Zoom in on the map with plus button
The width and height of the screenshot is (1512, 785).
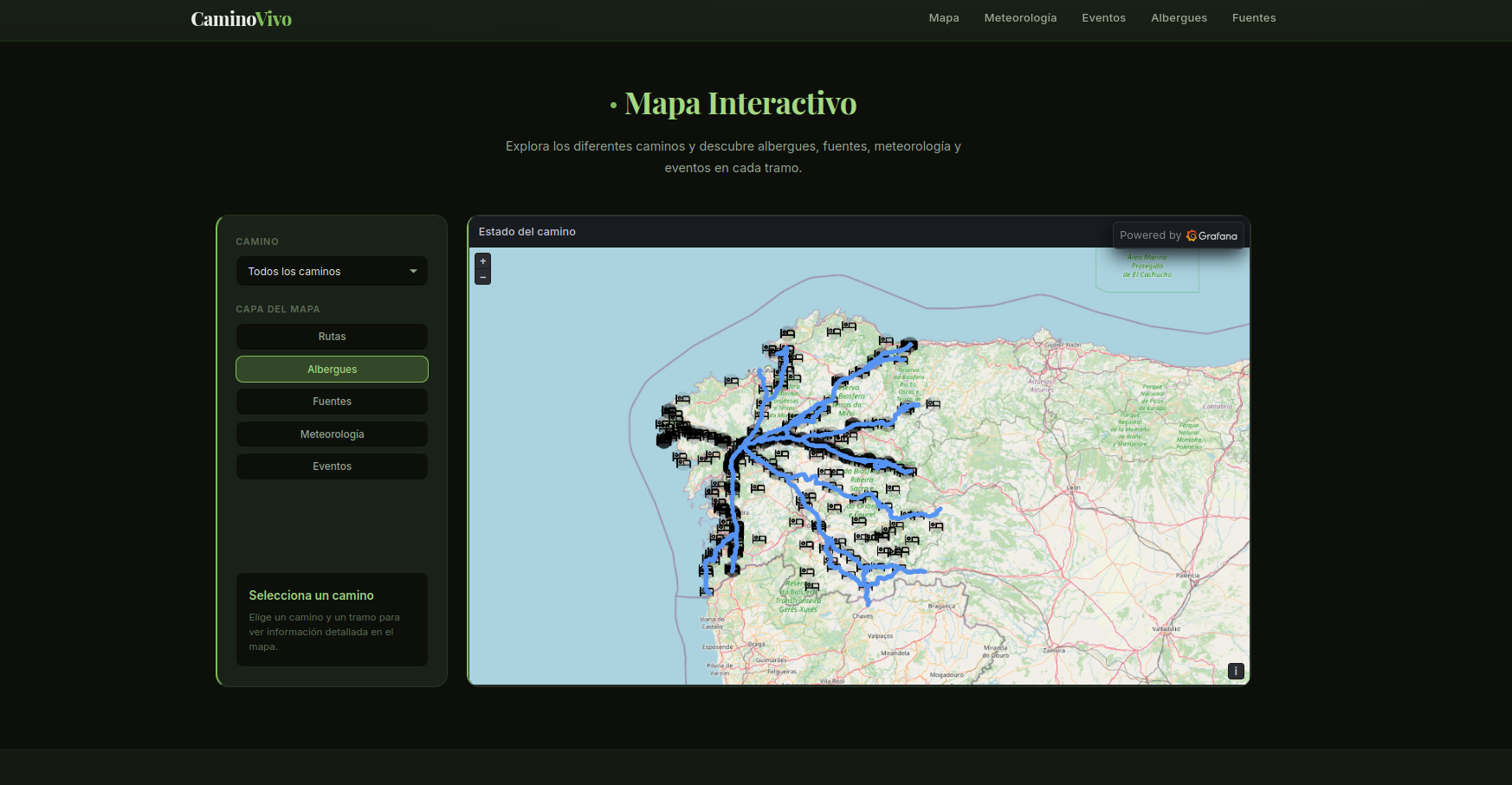[483, 261]
